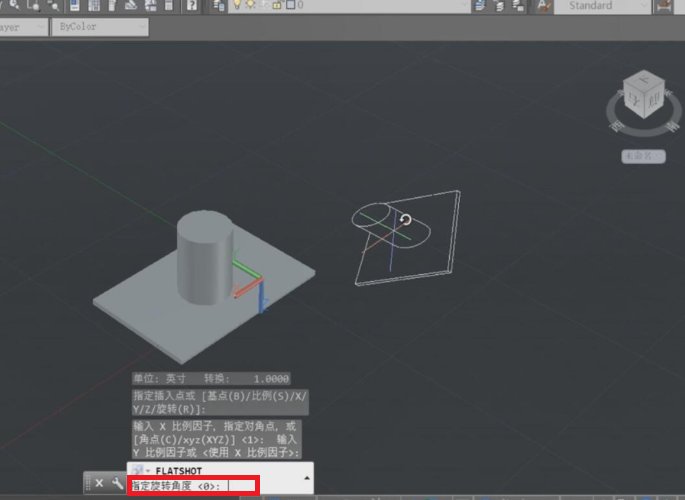Click the gray cylinder 3D solid
Image resolution: width=685 pixels, height=500 pixels.
204,258
